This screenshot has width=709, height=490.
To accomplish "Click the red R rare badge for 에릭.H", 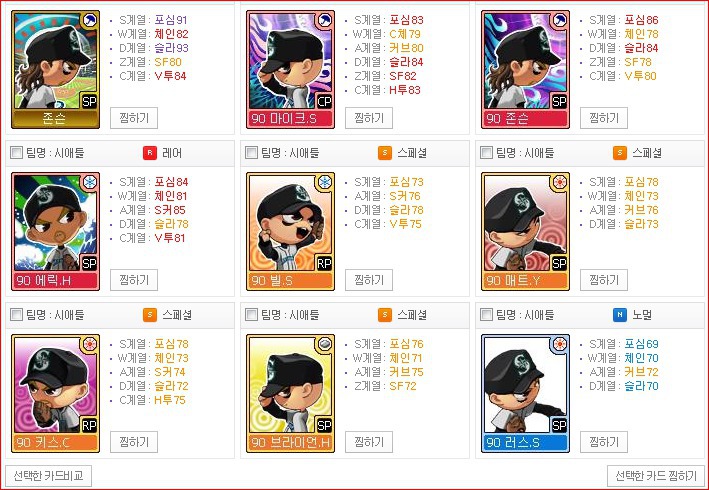I will [x=150, y=153].
